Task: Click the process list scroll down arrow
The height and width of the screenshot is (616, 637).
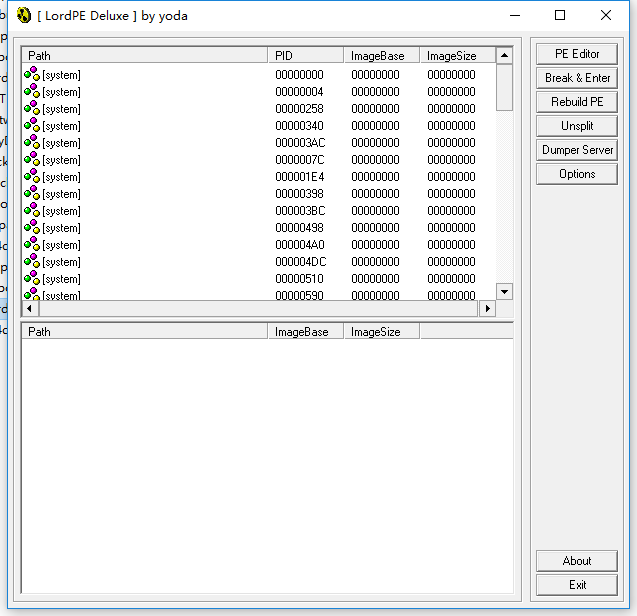Action: click(x=504, y=292)
